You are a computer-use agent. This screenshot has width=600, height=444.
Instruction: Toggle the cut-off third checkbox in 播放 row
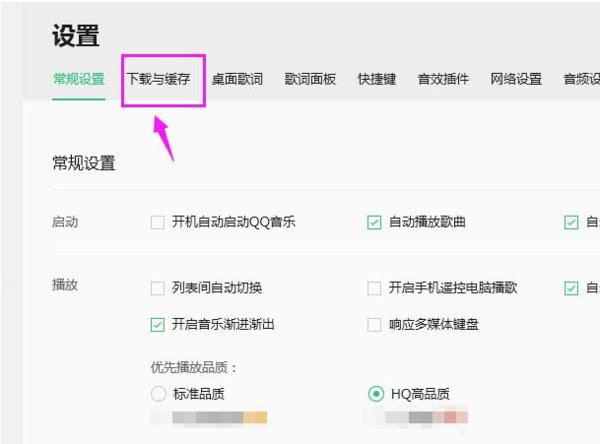pos(571,288)
